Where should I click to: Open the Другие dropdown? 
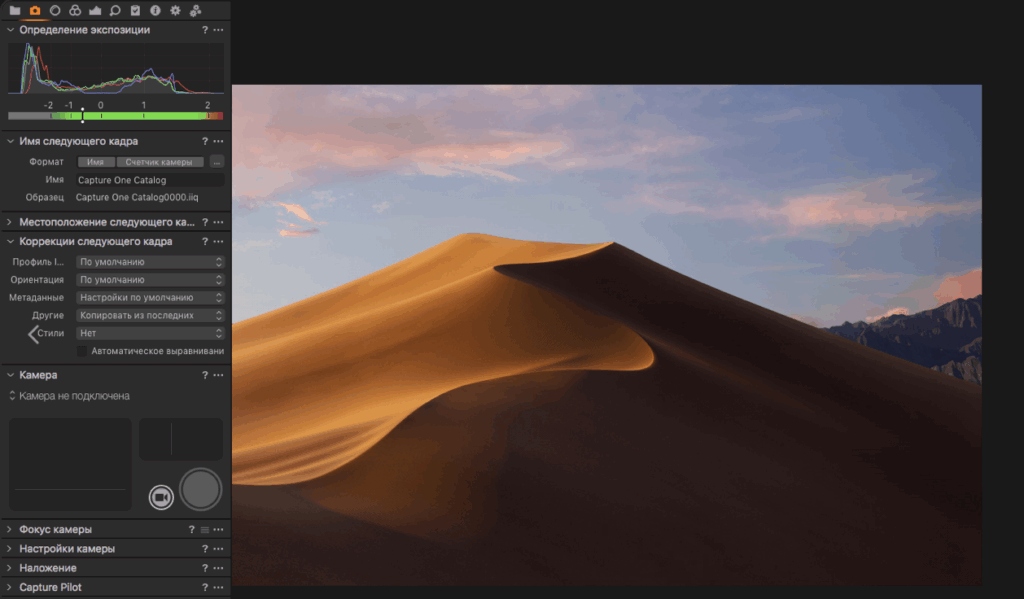150,316
